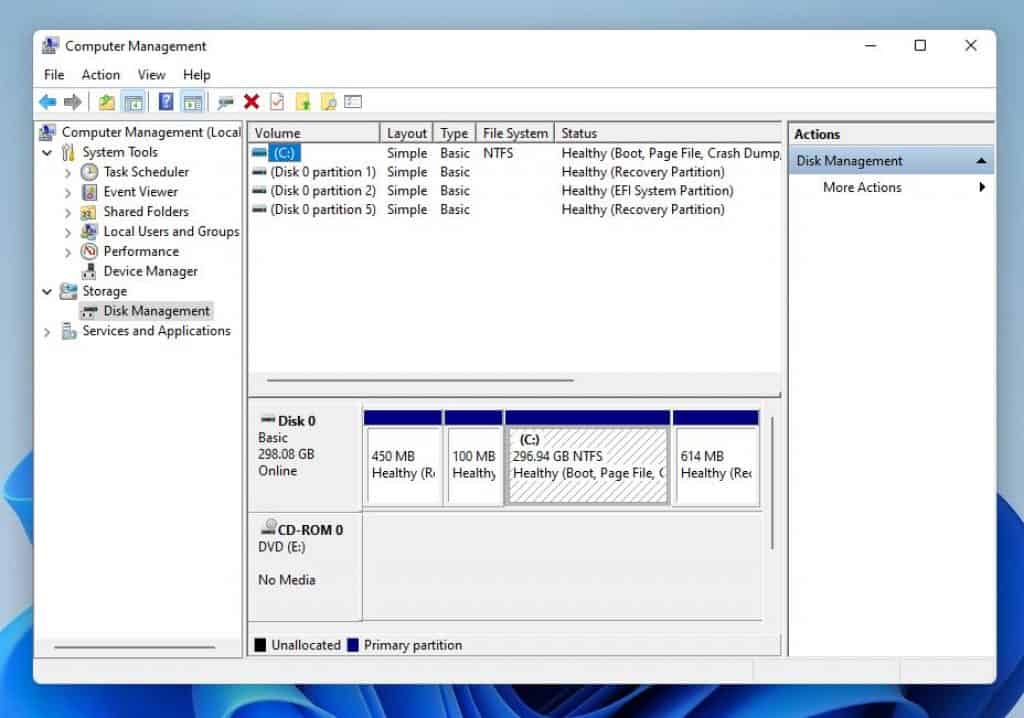
Task: Click the Task Scheduler clock icon
Action: coord(89,172)
